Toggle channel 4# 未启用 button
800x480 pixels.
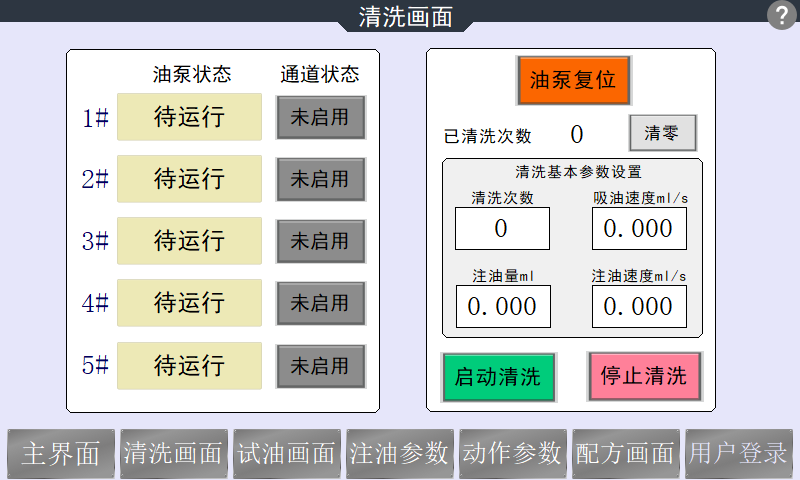[x=320, y=303]
